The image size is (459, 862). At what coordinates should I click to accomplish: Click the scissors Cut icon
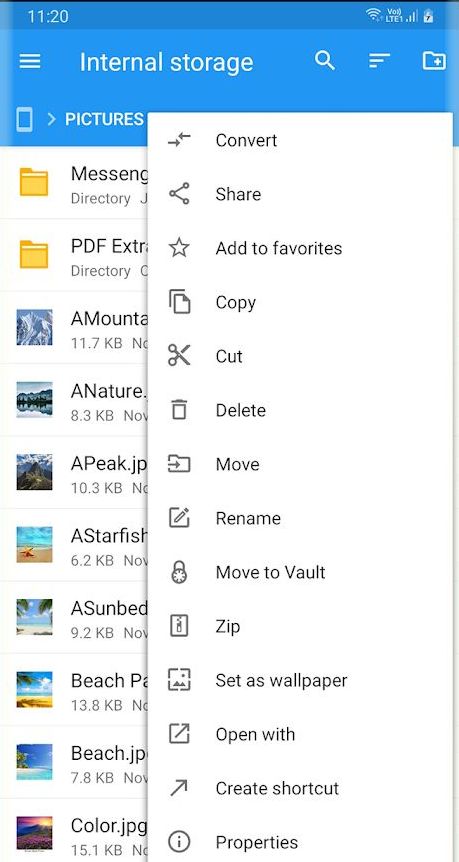click(x=179, y=356)
